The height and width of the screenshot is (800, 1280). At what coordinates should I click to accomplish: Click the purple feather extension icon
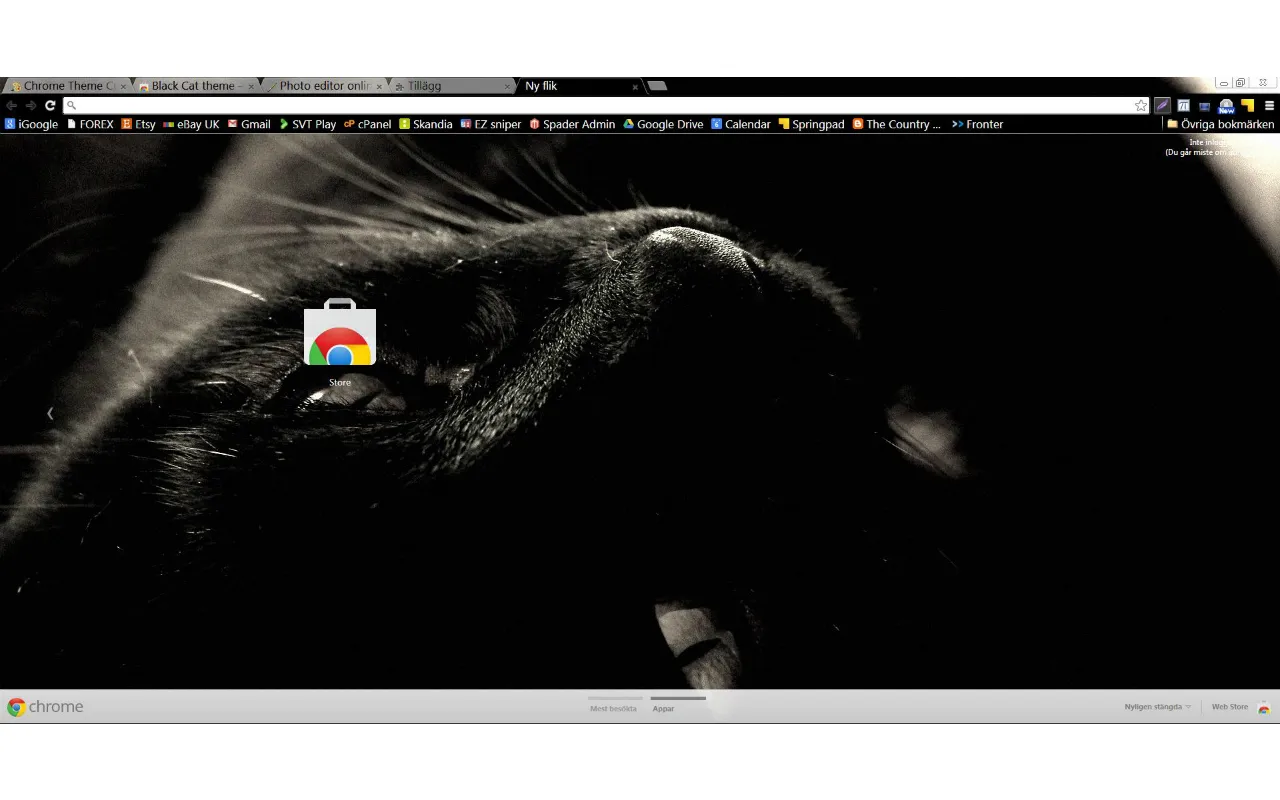click(x=1163, y=105)
